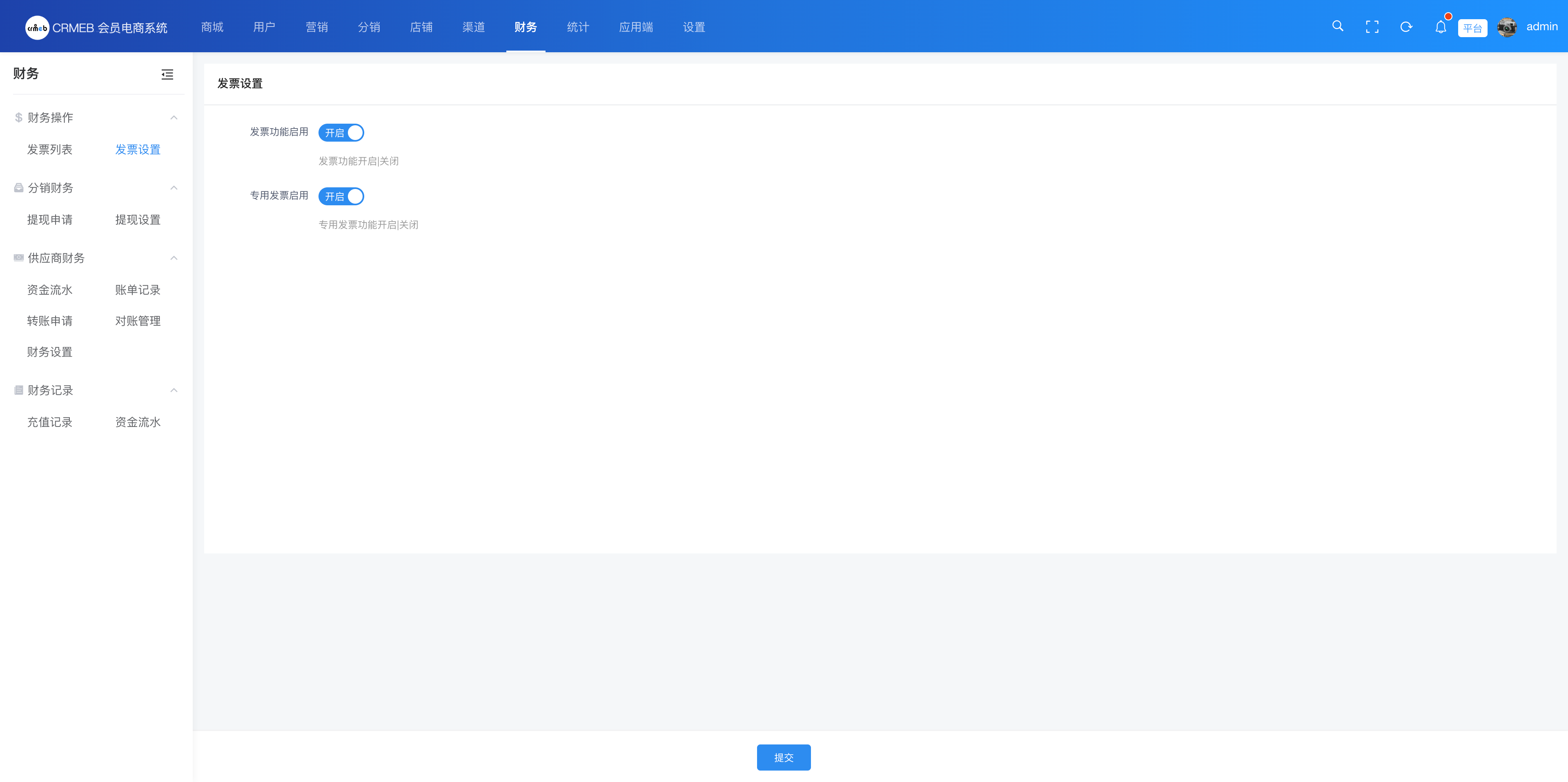The width and height of the screenshot is (1568, 782).
Task: Click the refresh page icon
Action: [1406, 27]
